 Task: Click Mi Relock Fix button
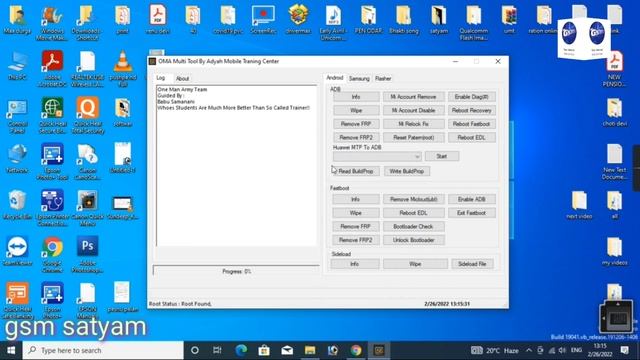tap(413, 124)
